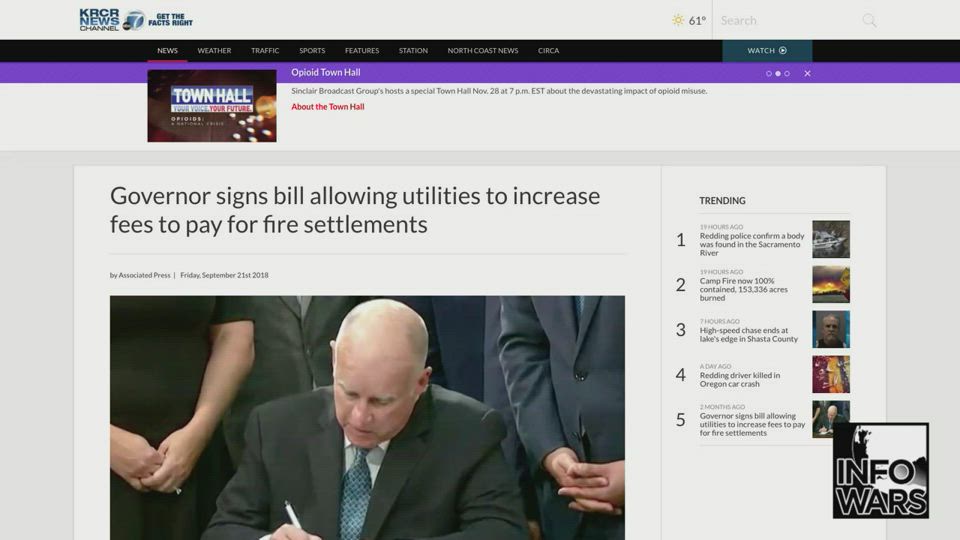Click the Redding police story thumbnail
This screenshot has width=960, height=540.
click(x=830, y=239)
